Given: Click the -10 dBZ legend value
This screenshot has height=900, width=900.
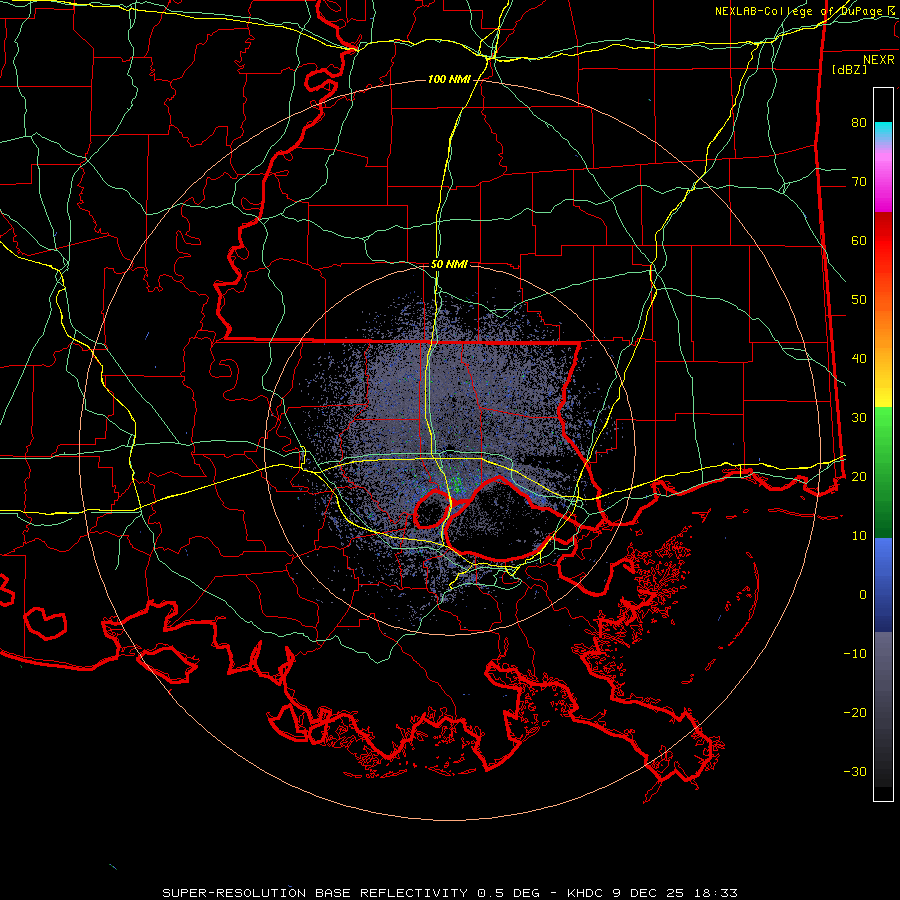Looking at the screenshot, I should (x=855, y=654).
